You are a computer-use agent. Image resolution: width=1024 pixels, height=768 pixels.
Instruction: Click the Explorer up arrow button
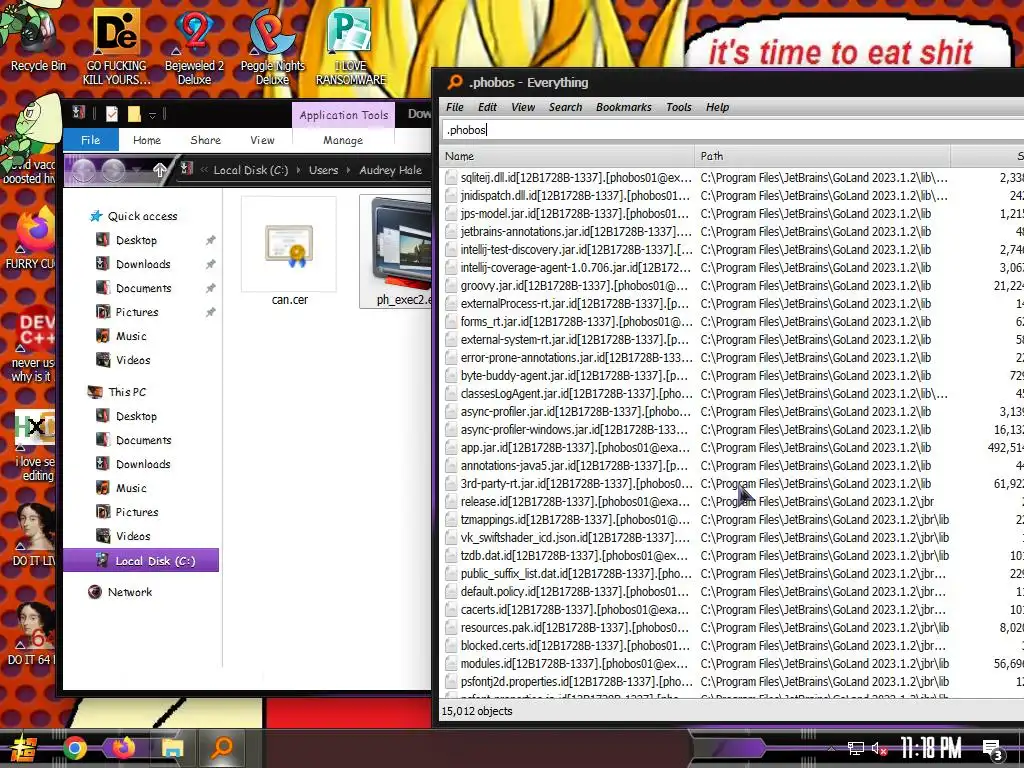point(159,170)
